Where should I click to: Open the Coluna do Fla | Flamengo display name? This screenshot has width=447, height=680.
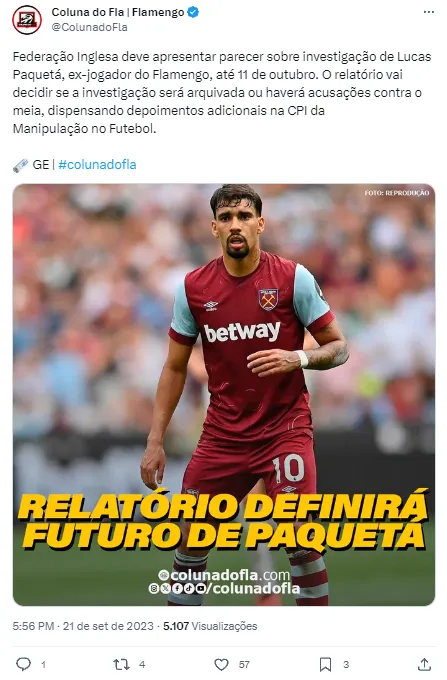(118, 12)
